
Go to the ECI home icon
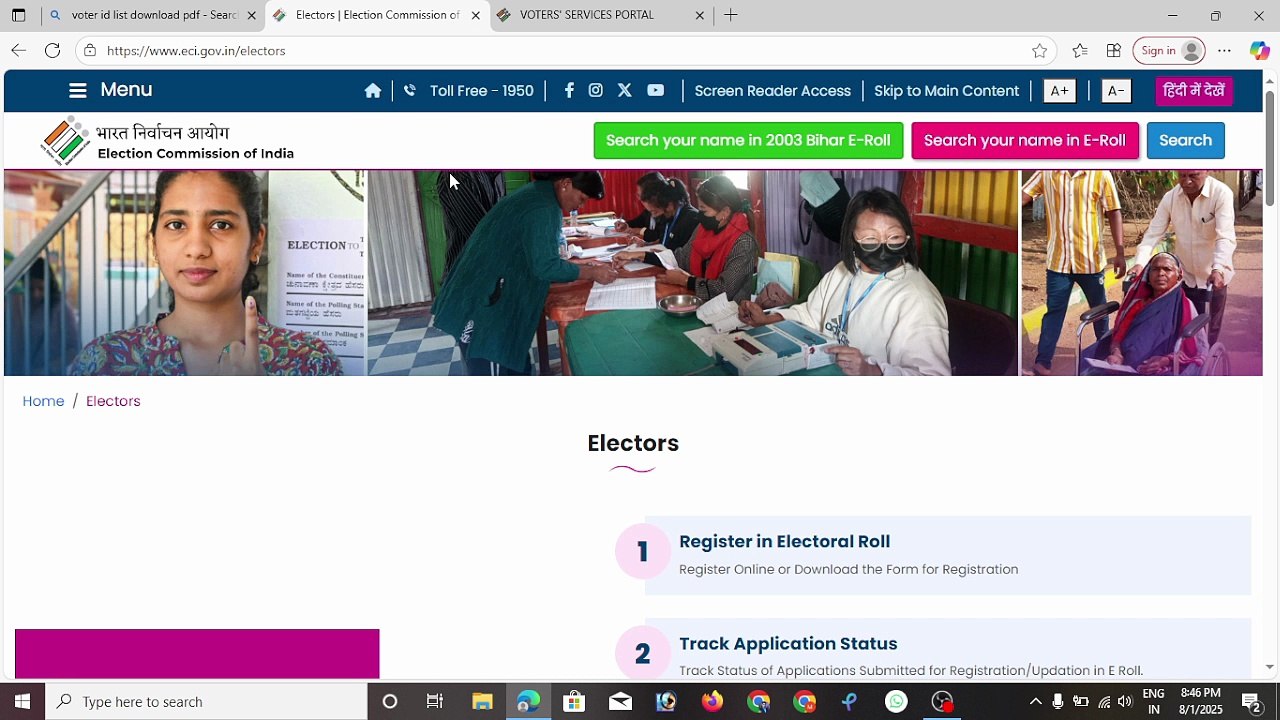(373, 91)
